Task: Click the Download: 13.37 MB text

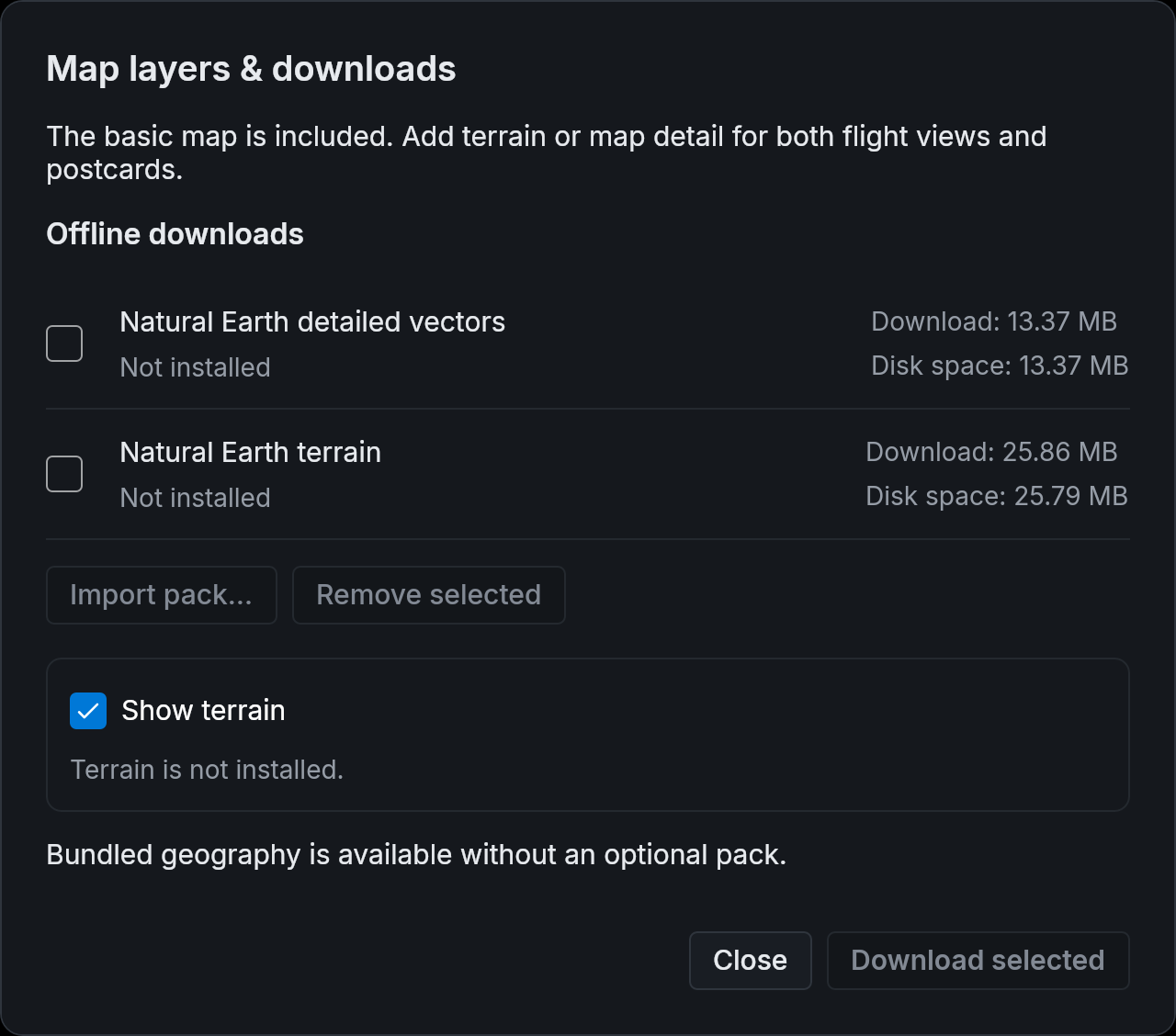Action: point(994,321)
